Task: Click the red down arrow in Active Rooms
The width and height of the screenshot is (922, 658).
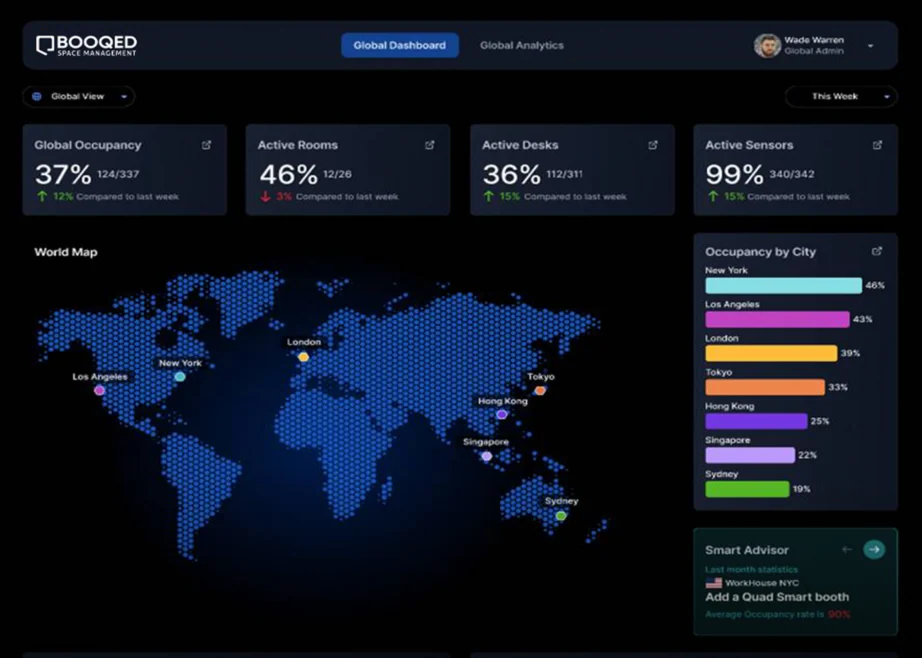Action: coord(265,196)
